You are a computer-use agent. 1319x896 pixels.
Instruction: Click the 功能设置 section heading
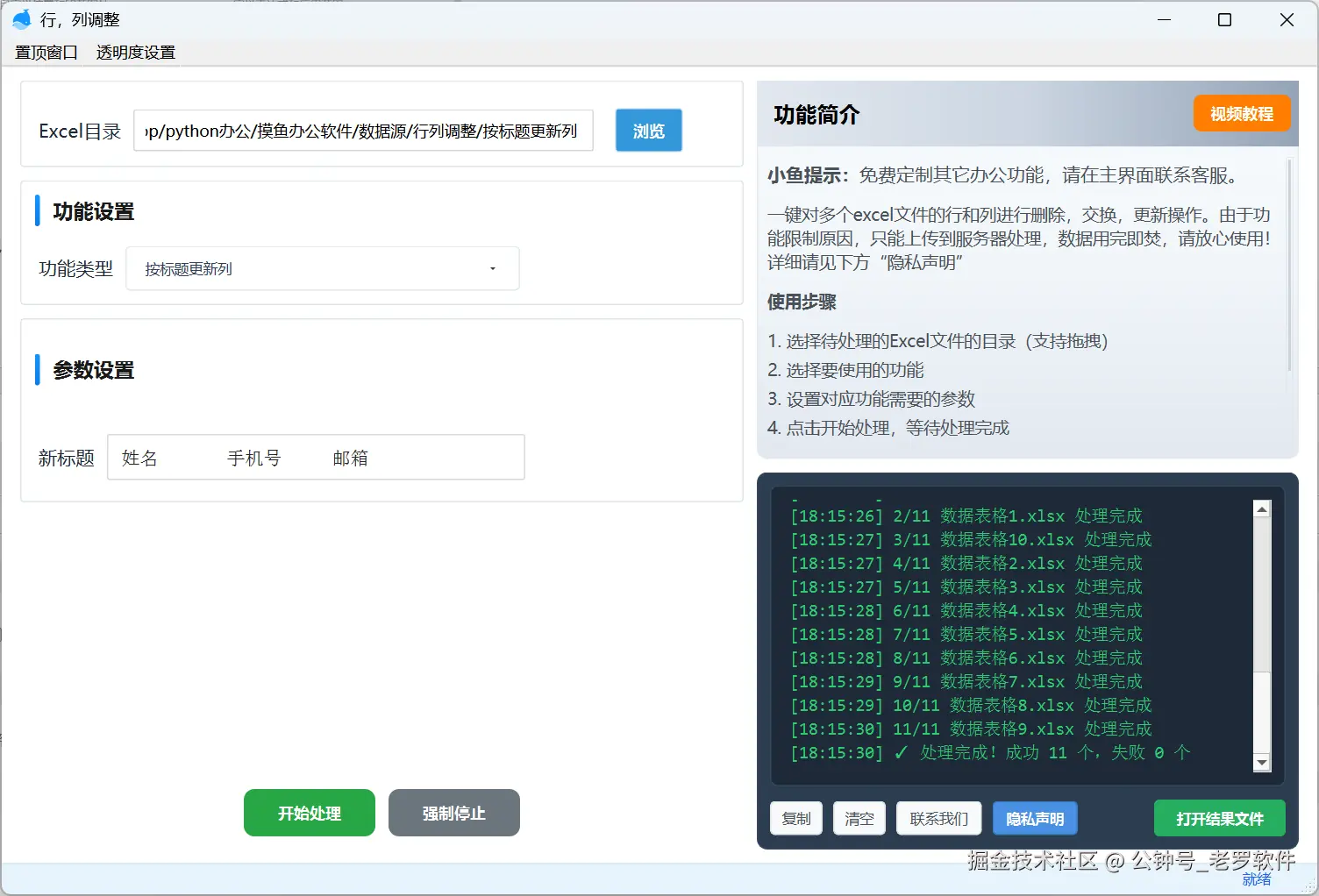(94, 211)
